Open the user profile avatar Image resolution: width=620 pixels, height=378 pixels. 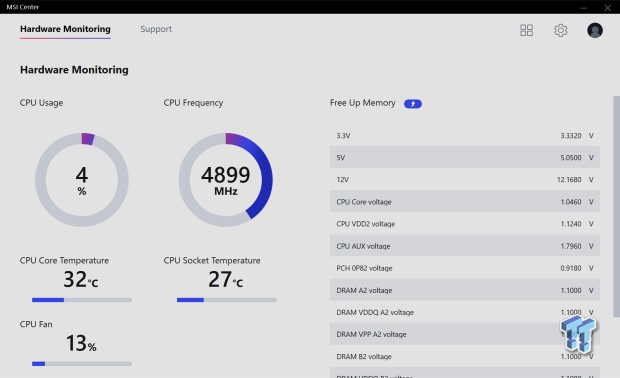[595, 30]
